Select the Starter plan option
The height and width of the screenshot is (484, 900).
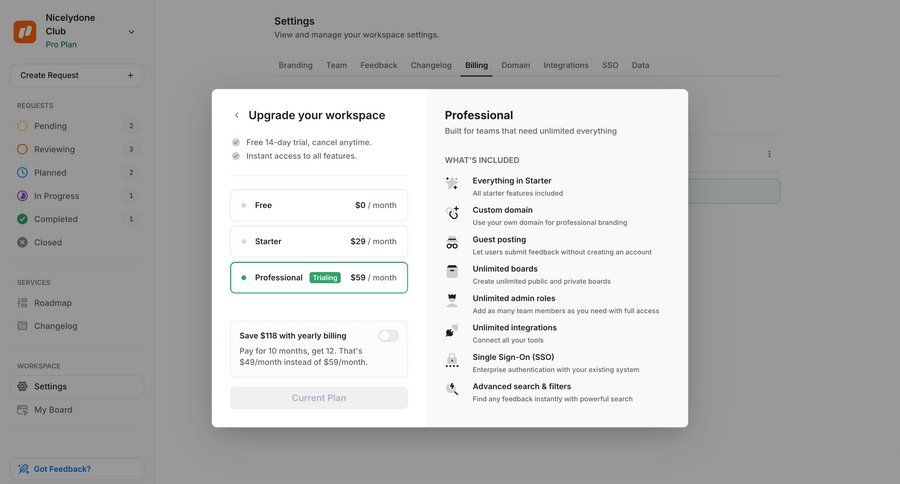point(319,241)
